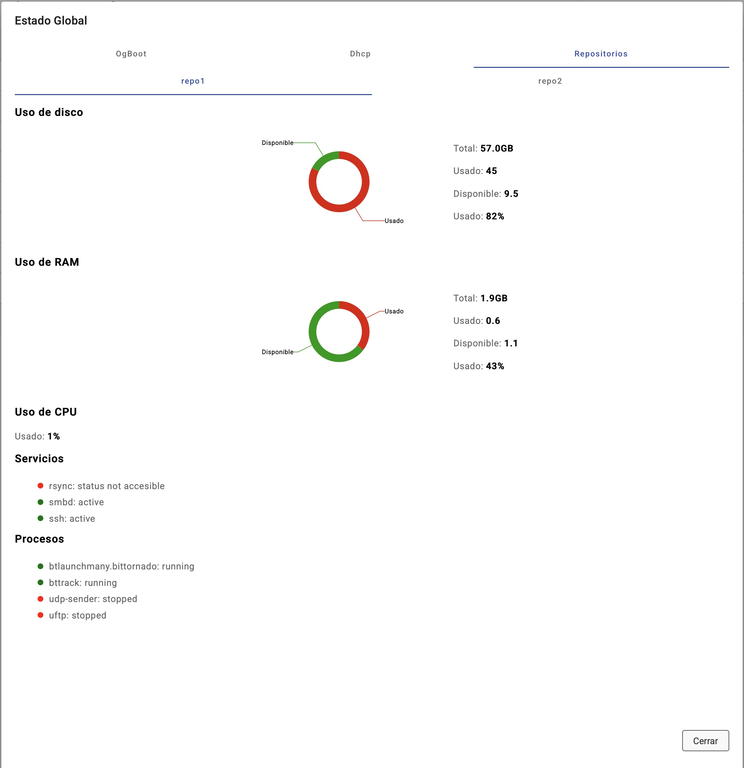Click the green available segment of disk chart

322,161
